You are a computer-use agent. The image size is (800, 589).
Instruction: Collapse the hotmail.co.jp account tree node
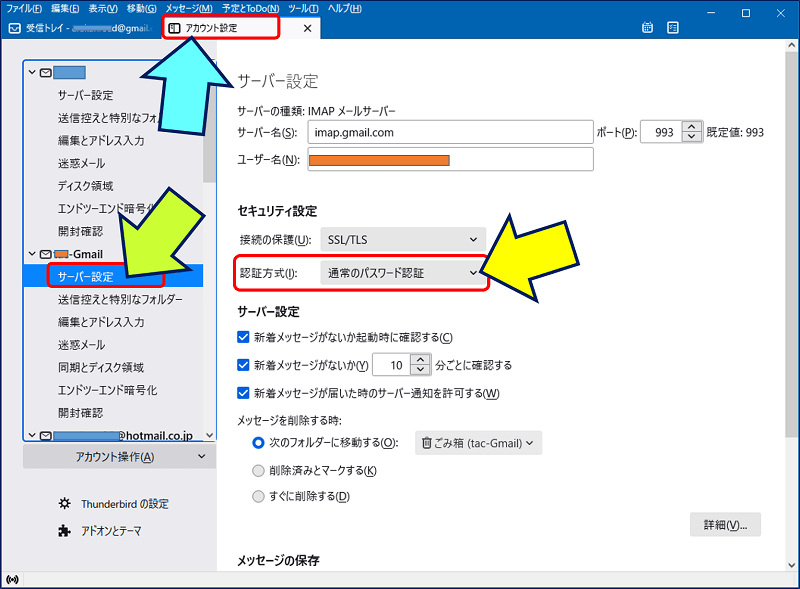[x=32, y=435]
